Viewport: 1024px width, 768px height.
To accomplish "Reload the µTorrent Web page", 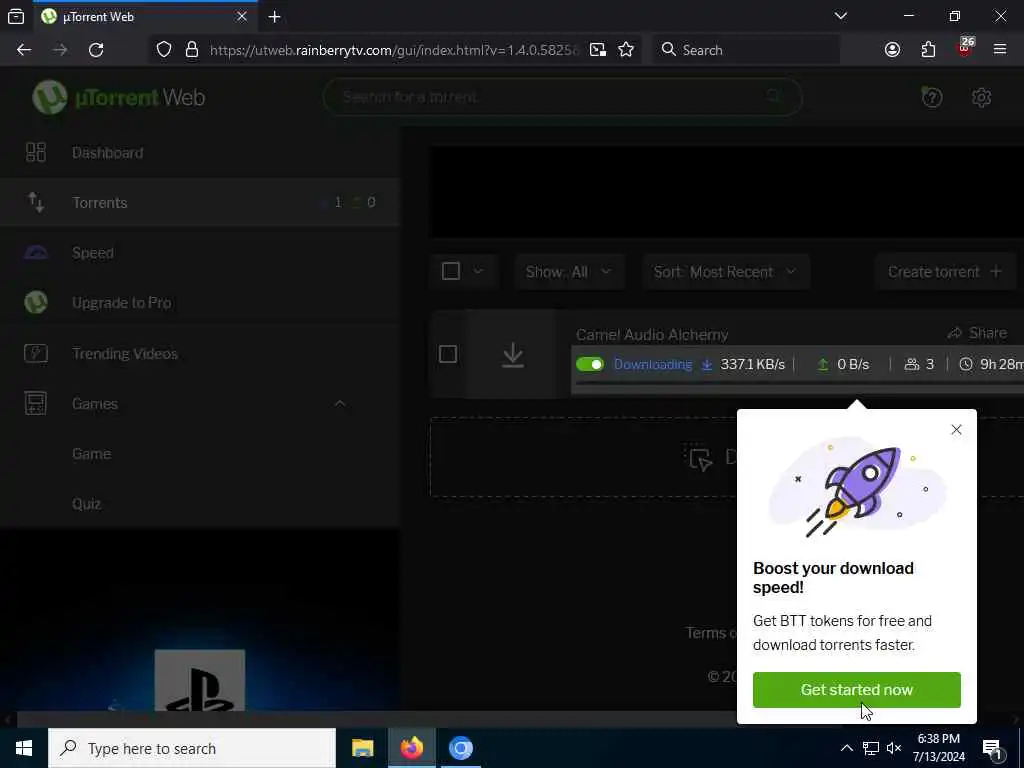I will click(x=96, y=50).
